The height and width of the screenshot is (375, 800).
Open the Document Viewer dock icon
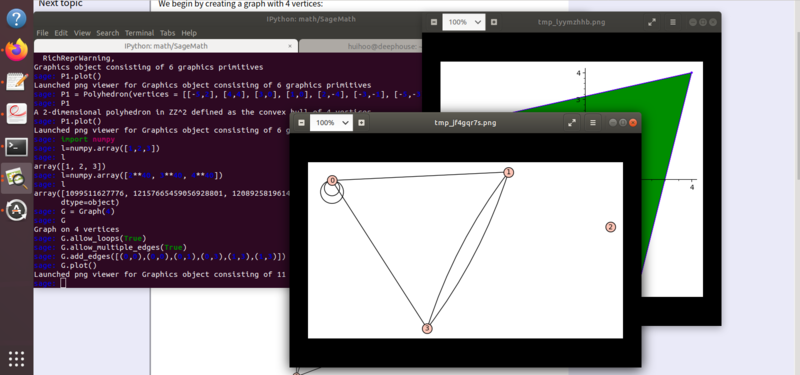16,113
